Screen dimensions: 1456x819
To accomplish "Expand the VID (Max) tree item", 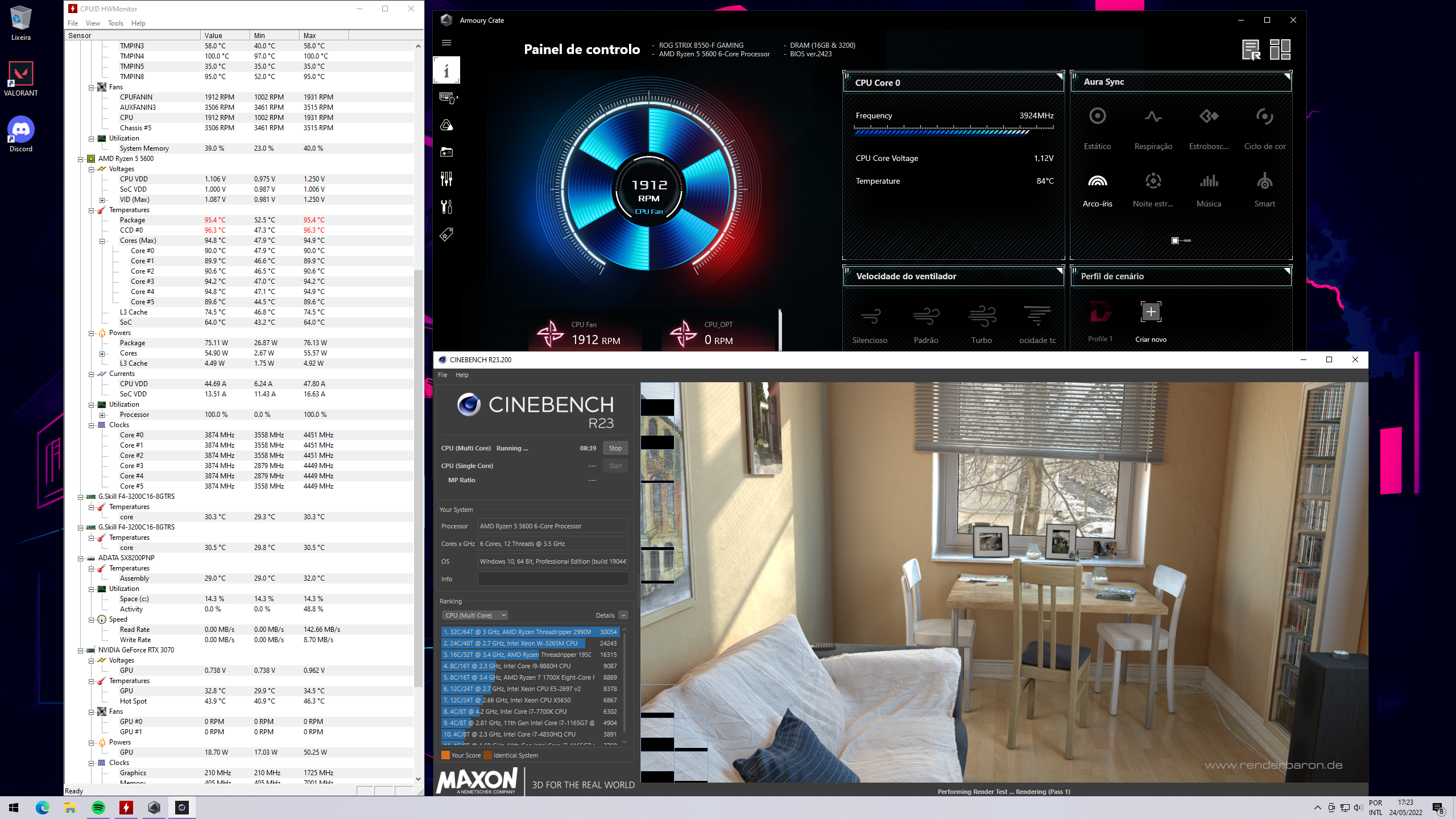I will tap(102, 200).
